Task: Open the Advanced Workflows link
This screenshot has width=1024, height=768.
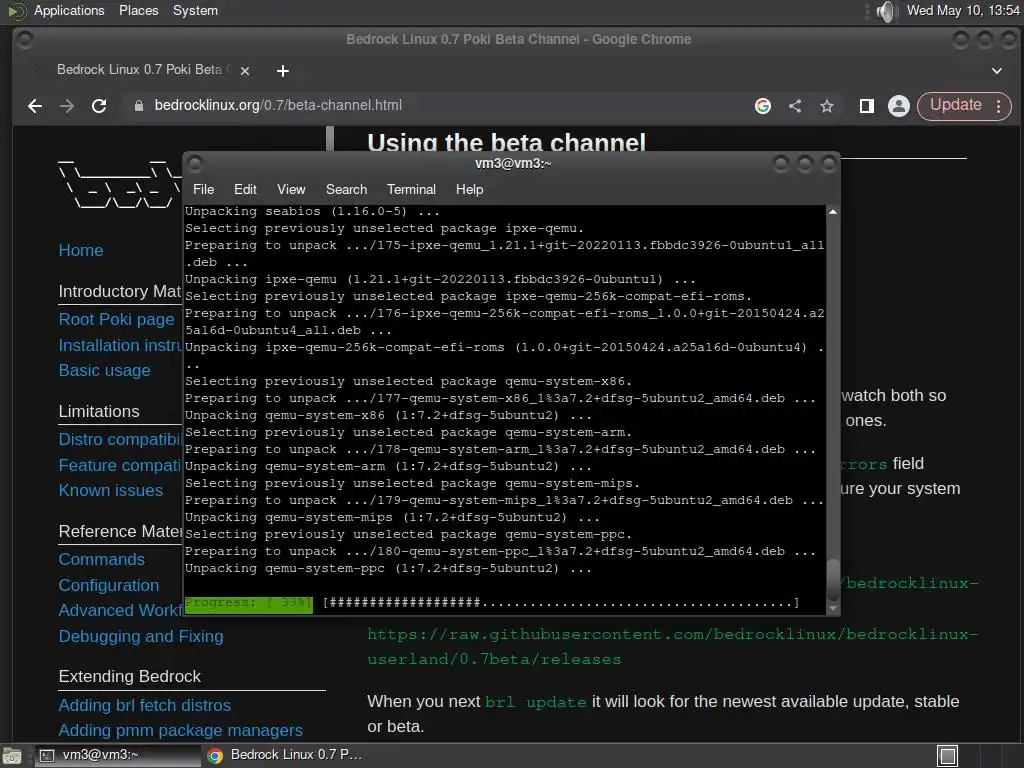Action: pos(120,611)
